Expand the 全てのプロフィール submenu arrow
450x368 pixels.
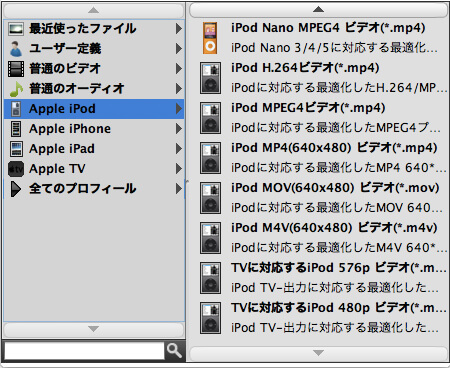[x=179, y=189]
